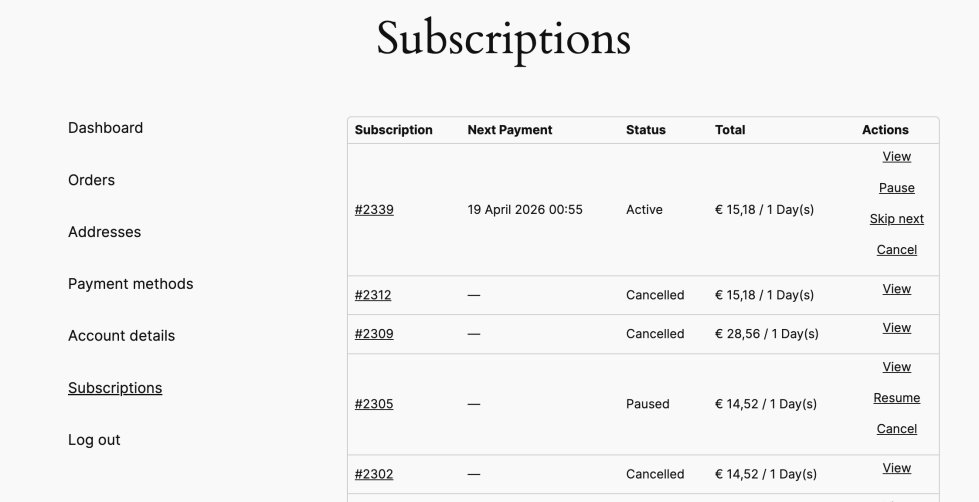Open subscription #2302
This screenshot has width=979, height=502.
[374, 474]
